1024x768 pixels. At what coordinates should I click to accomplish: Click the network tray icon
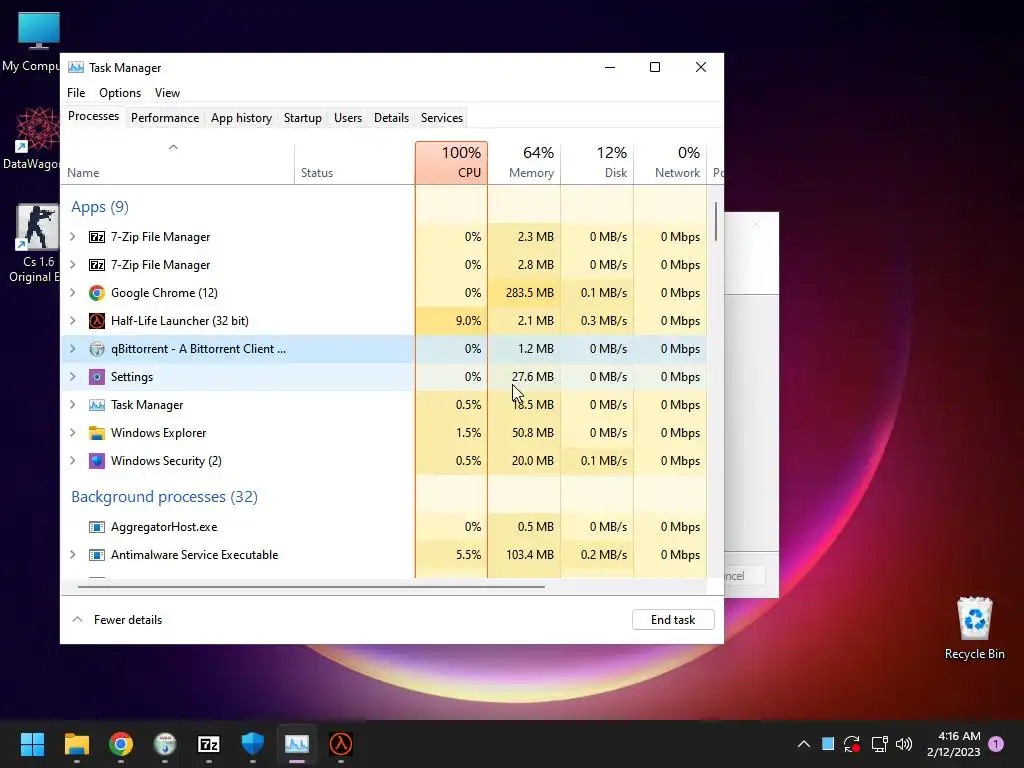pos(879,744)
